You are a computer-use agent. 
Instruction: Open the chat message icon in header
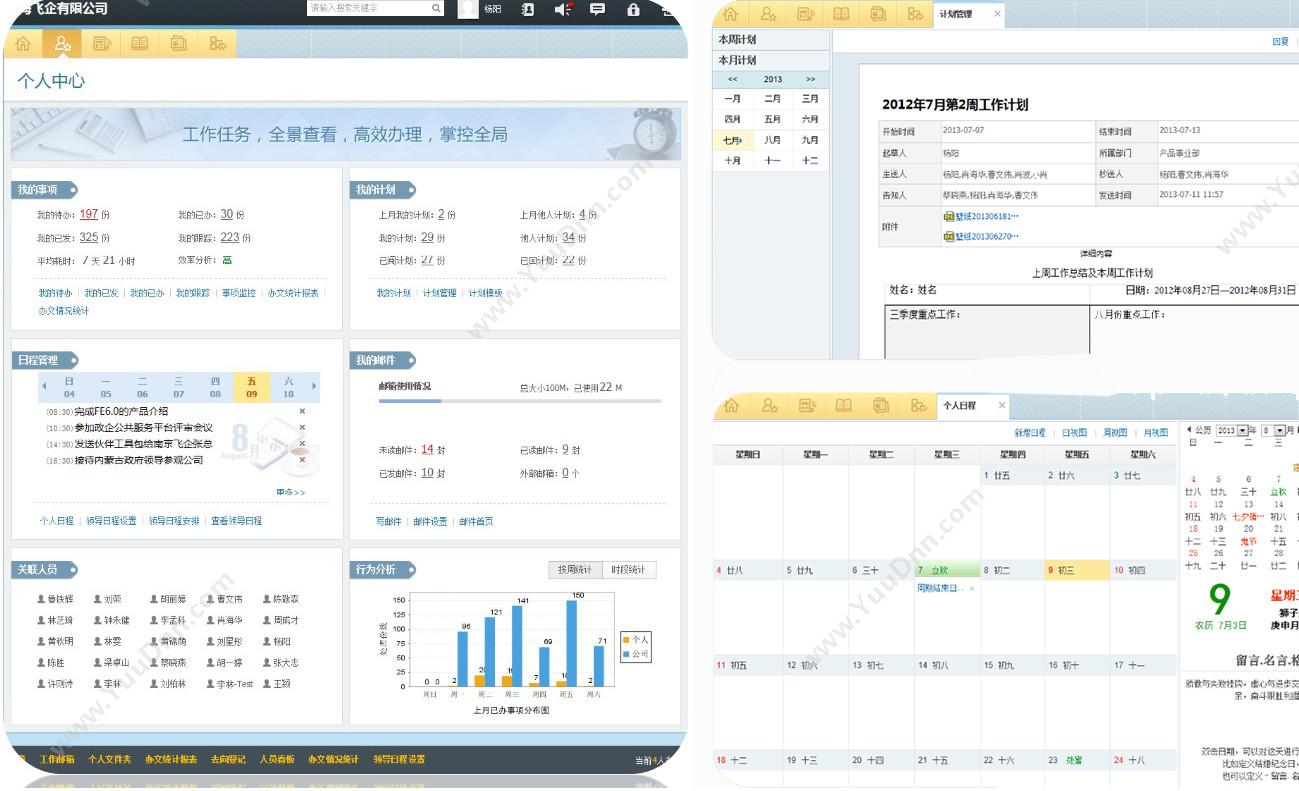point(598,9)
